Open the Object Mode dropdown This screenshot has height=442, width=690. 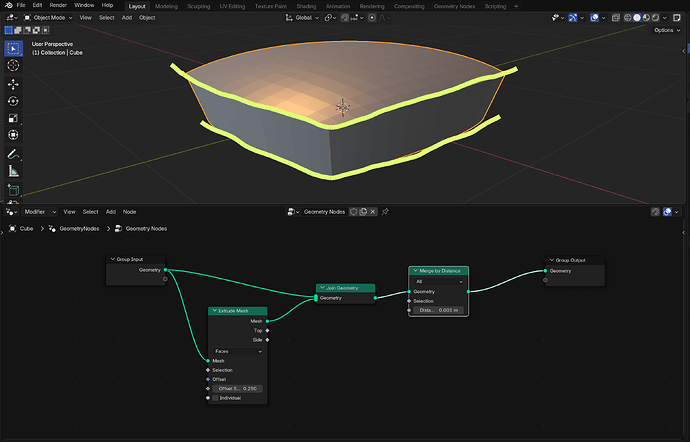pyautogui.click(x=48, y=18)
